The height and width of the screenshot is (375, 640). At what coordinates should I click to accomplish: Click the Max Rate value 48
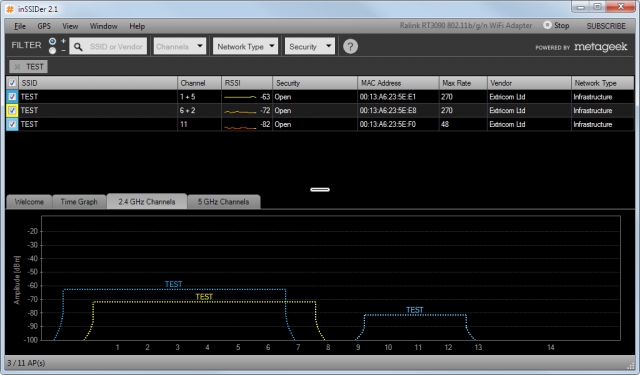click(x=445, y=124)
